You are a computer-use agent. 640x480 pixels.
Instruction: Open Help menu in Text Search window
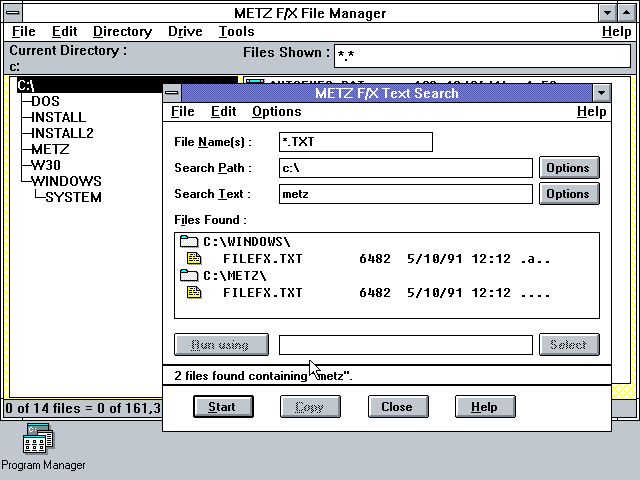pyautogui.click(x=591, y=111)
